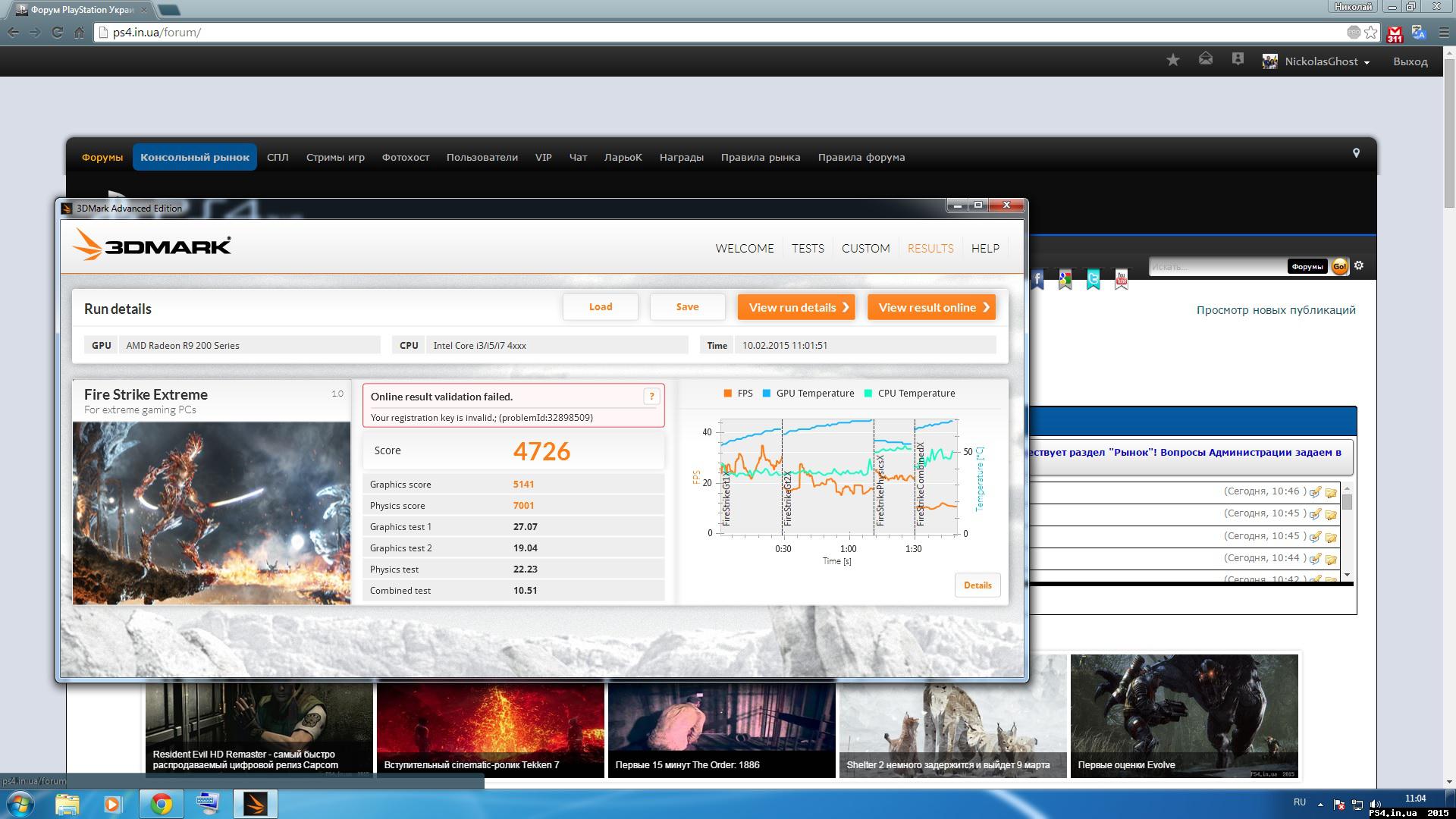Click the YouTube ribbon icon on the forum
Screen dimensions: 1456x819
coord(1121,280)
